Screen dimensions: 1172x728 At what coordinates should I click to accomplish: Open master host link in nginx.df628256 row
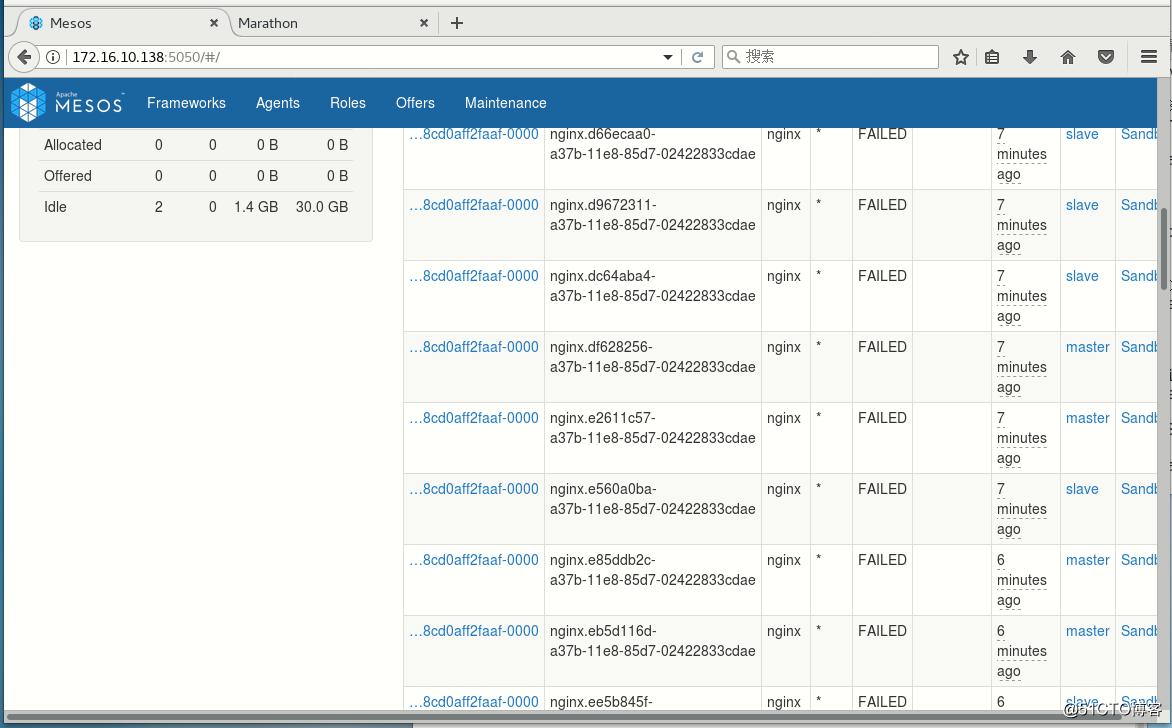1088,347
